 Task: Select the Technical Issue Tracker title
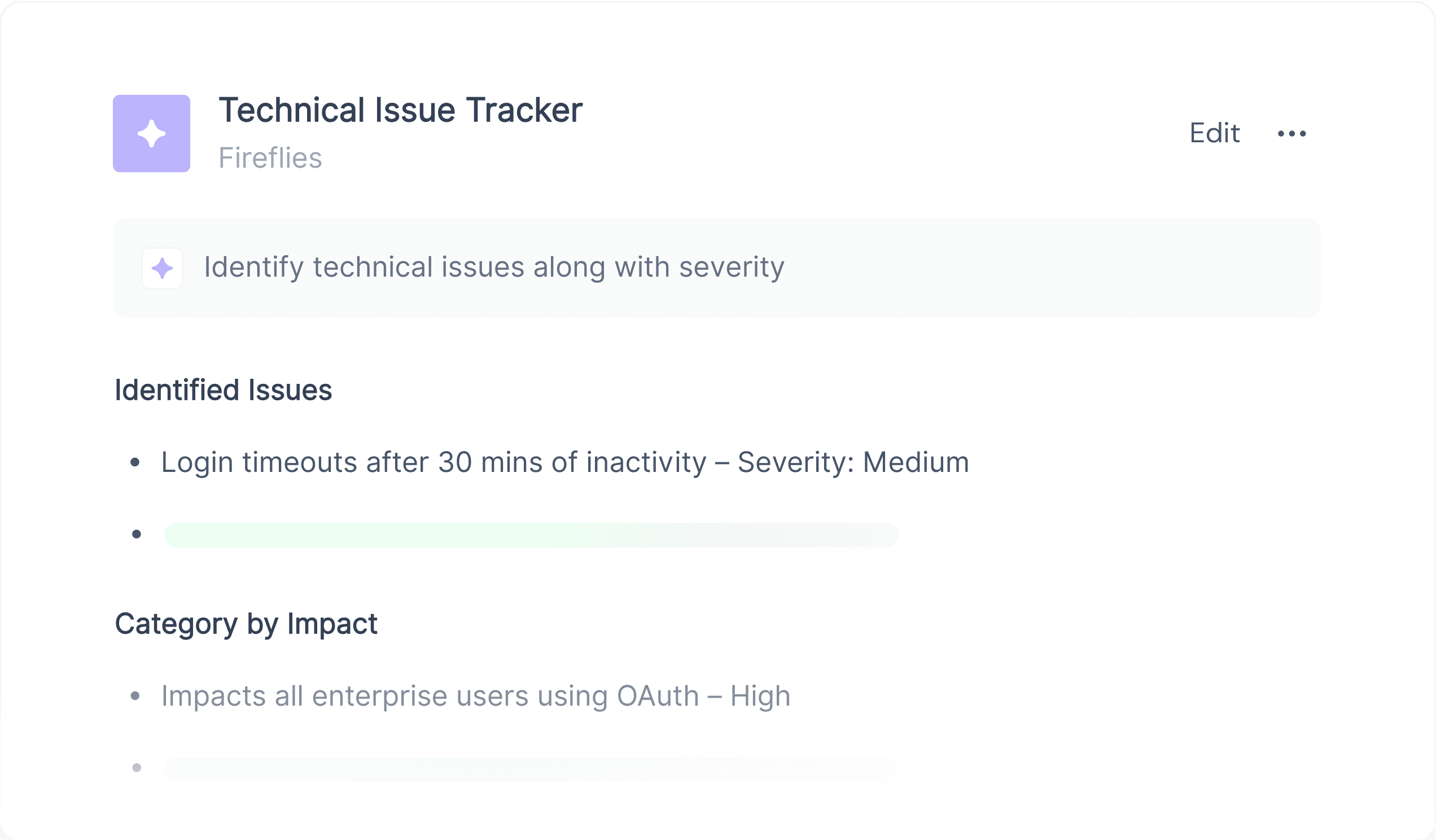(401, 110)
